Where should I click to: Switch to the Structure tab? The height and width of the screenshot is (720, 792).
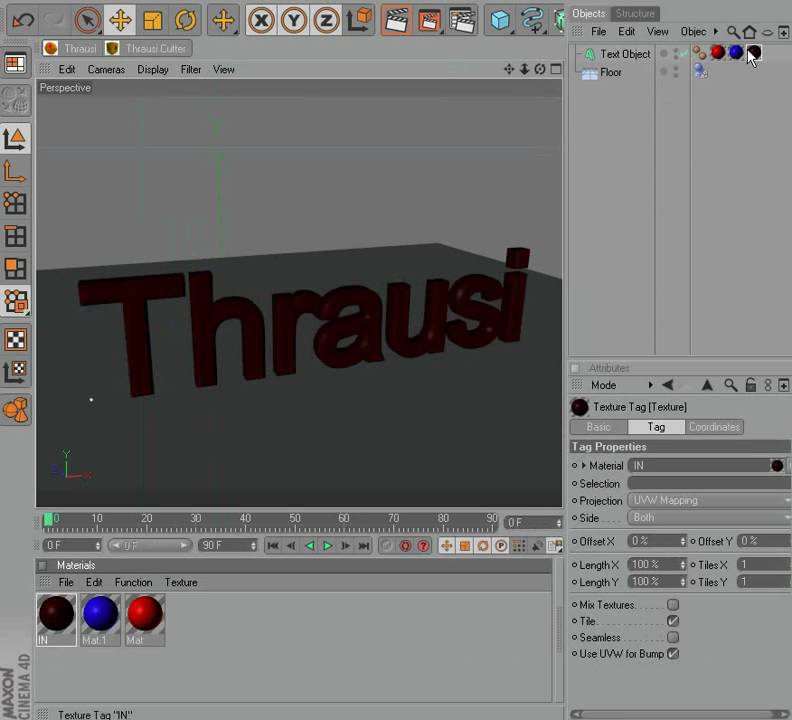(635, 14)
